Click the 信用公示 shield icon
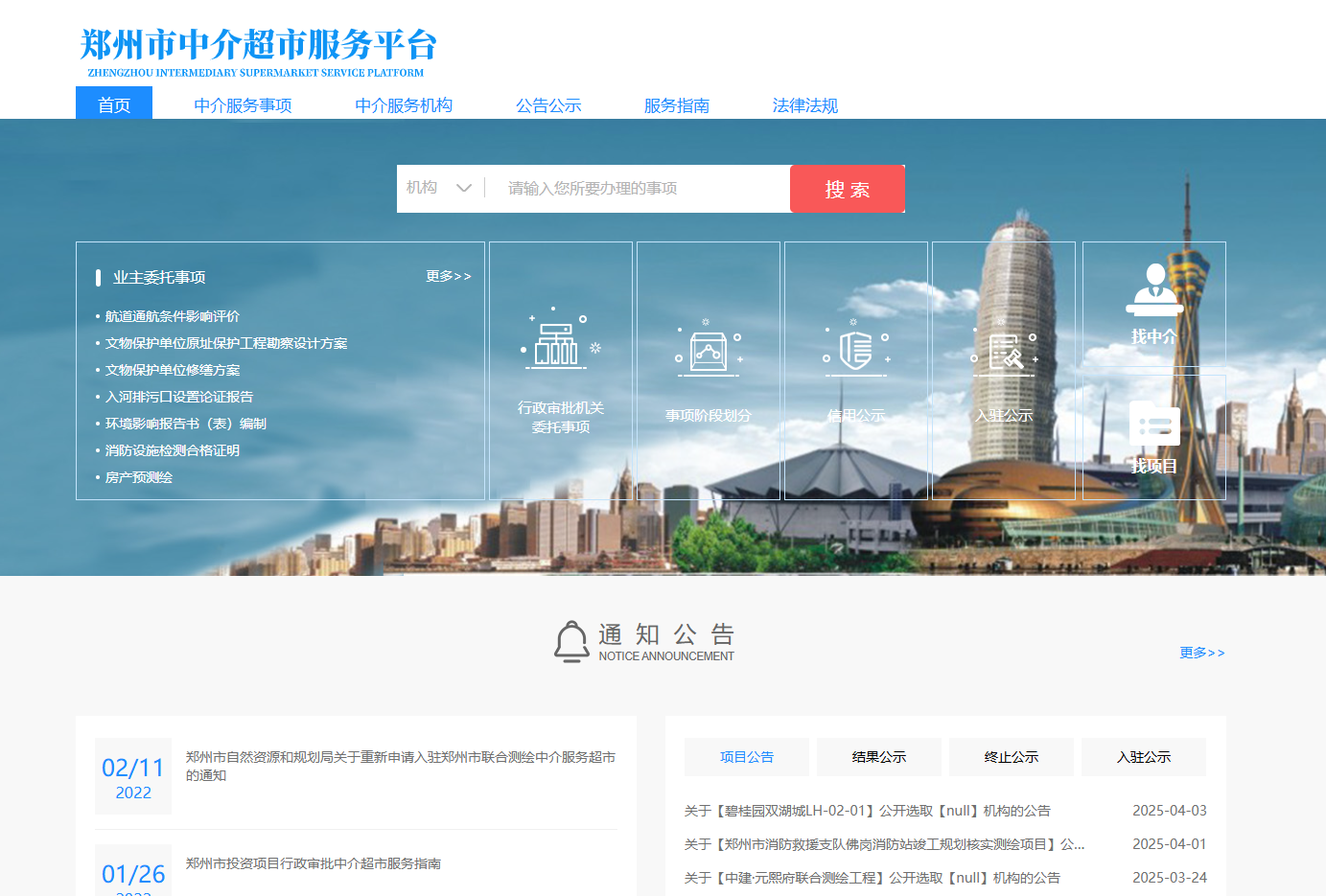The height and width of the screenshot is (896, 1326). coord(855,349)
